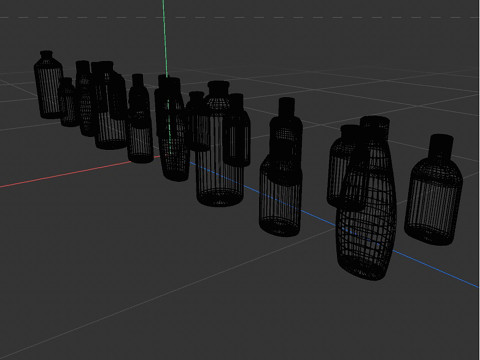Select the leftmost wireframe bottle

(x=48, y=85)
